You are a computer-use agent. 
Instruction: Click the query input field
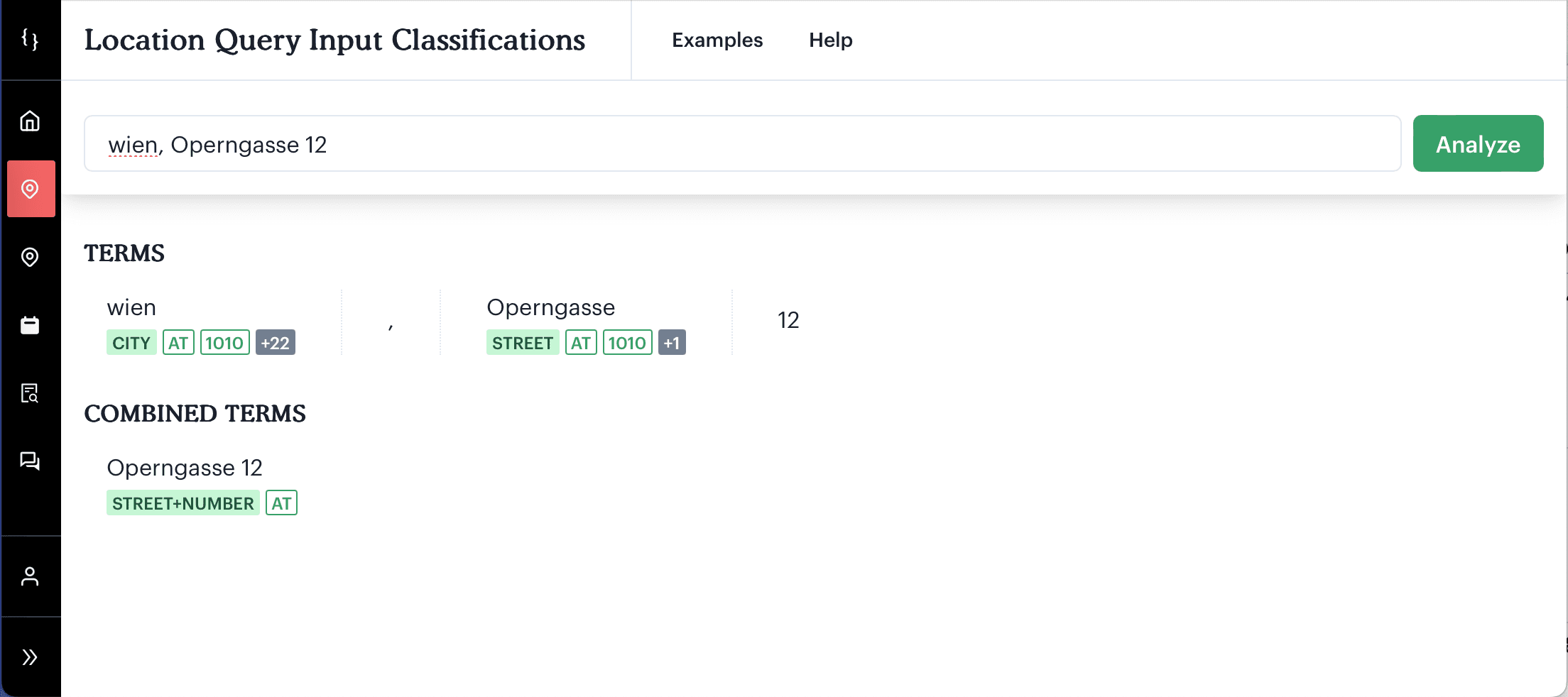coord(743,143)
